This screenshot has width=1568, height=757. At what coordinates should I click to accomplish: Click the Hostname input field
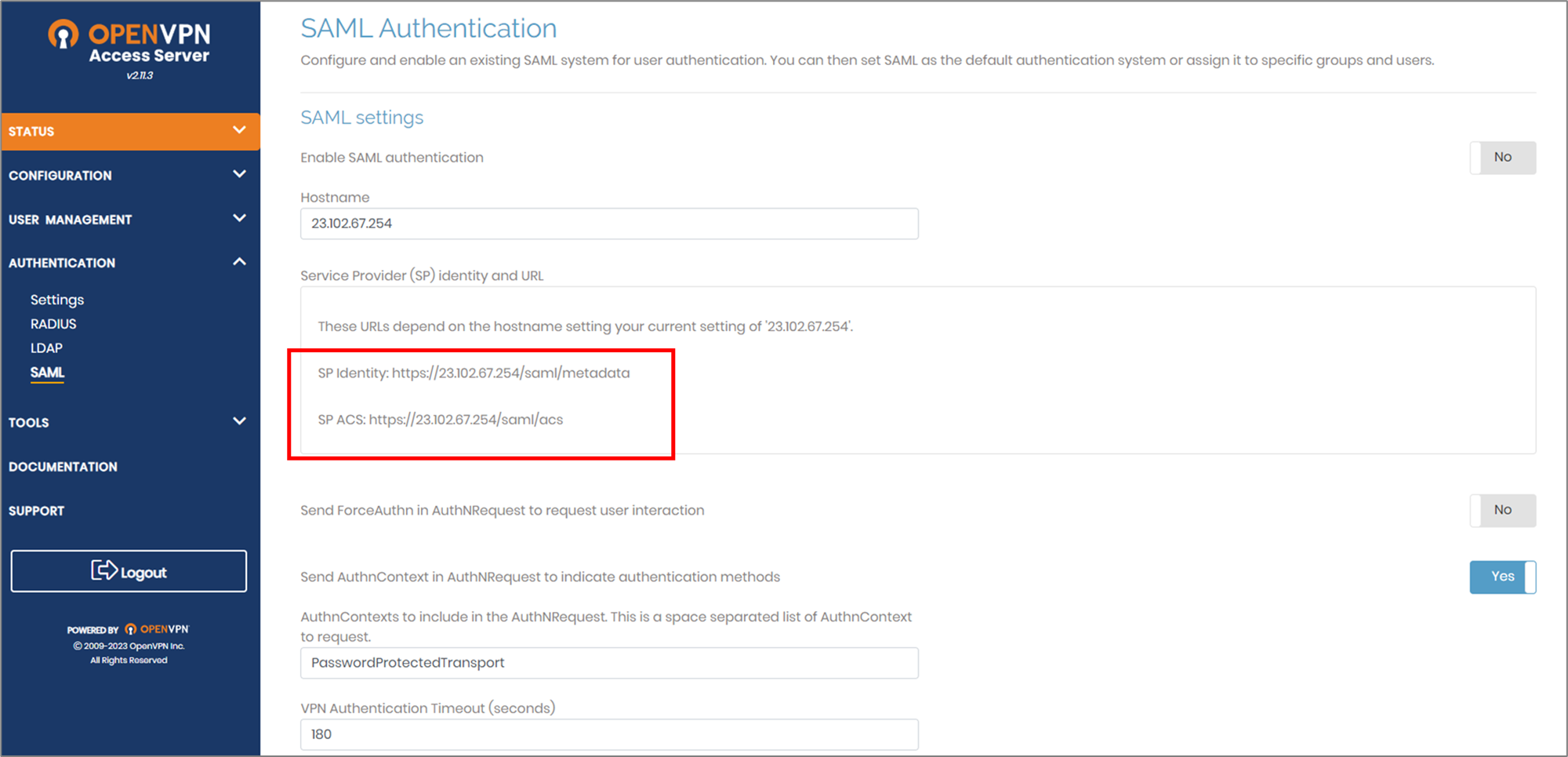609,224
